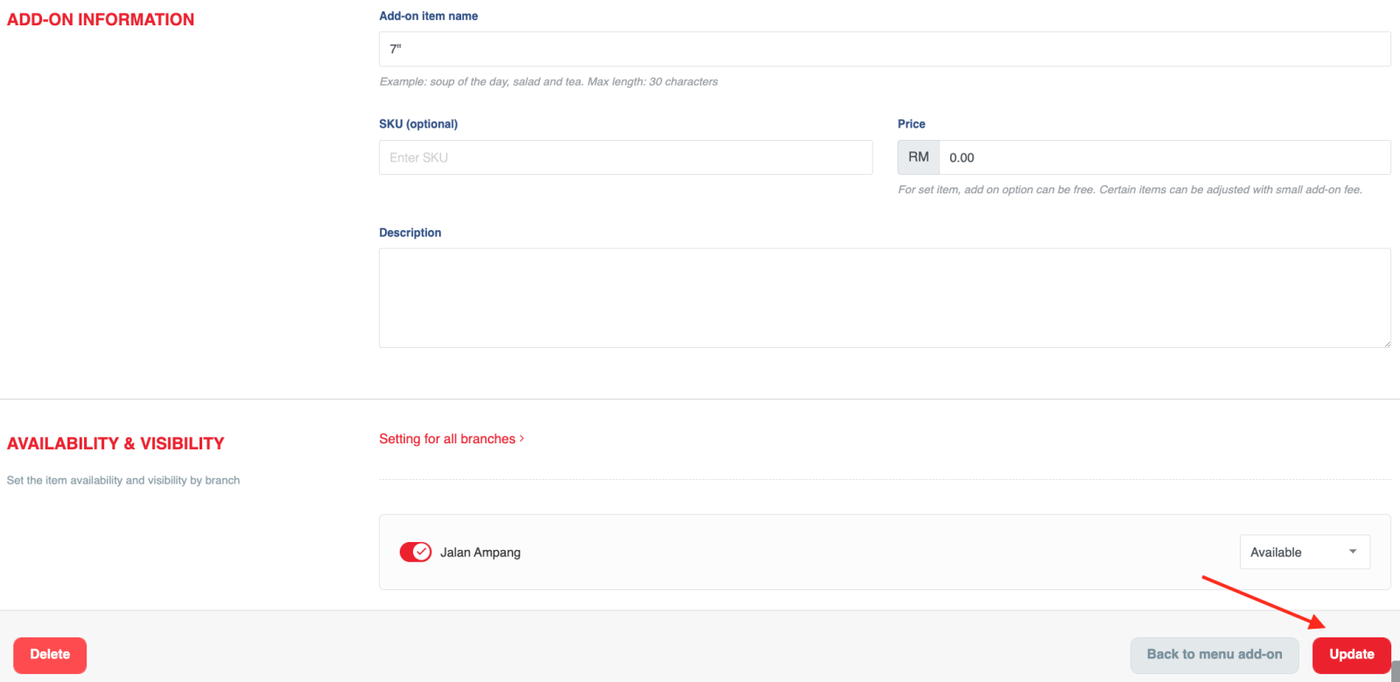
Task: Toggle the Jalan Ampang branch switch
Action: click(x=415, y=552)
